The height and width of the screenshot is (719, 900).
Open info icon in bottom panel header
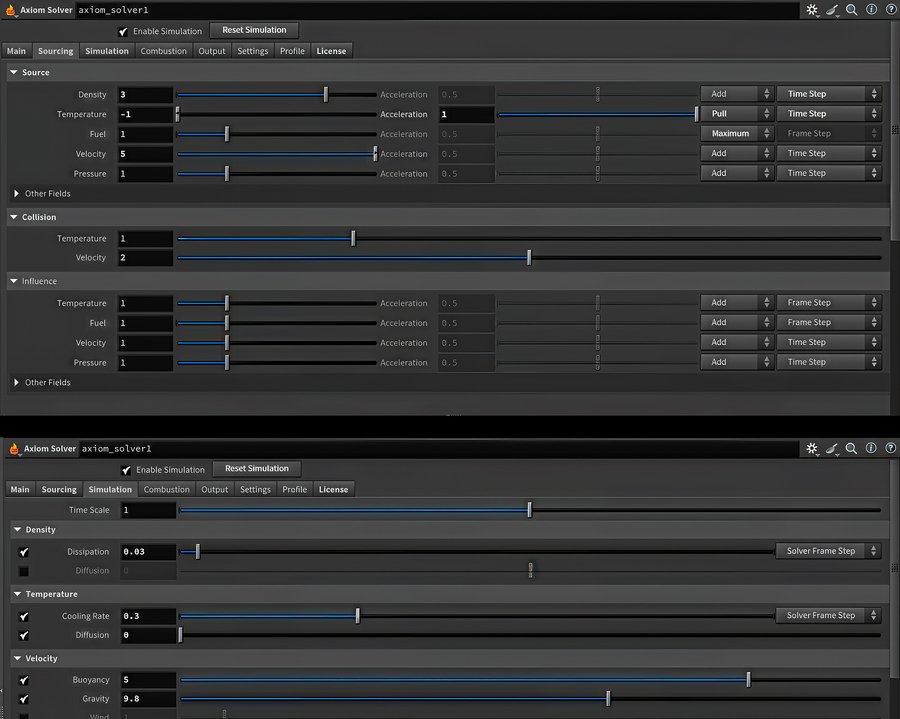coord(871,448)
